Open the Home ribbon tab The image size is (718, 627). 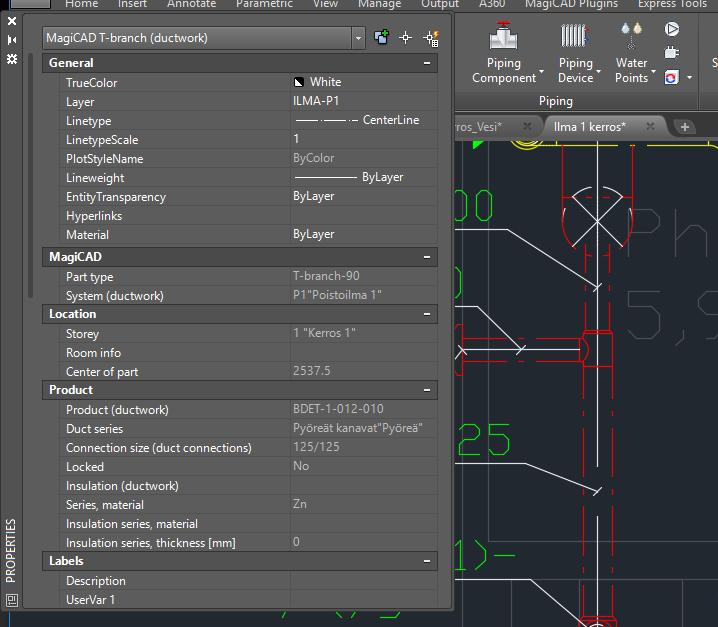point(82,4)
